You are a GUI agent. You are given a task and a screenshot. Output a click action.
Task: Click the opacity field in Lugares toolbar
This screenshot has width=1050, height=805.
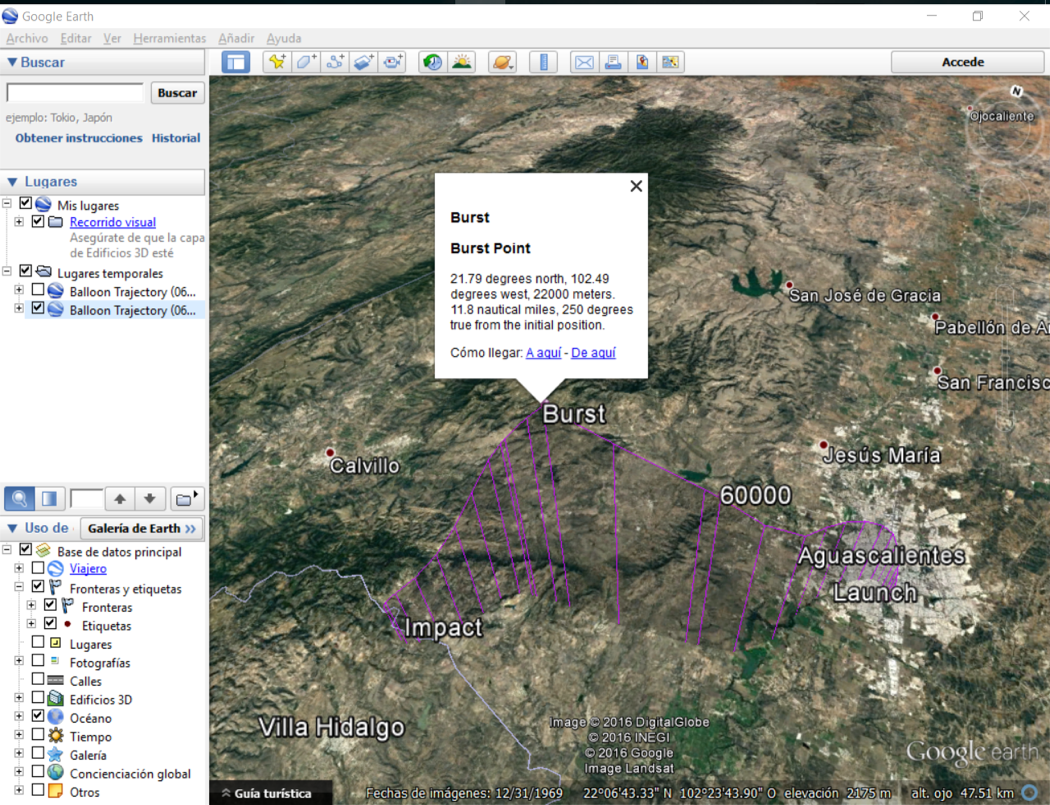click(86, 498)
